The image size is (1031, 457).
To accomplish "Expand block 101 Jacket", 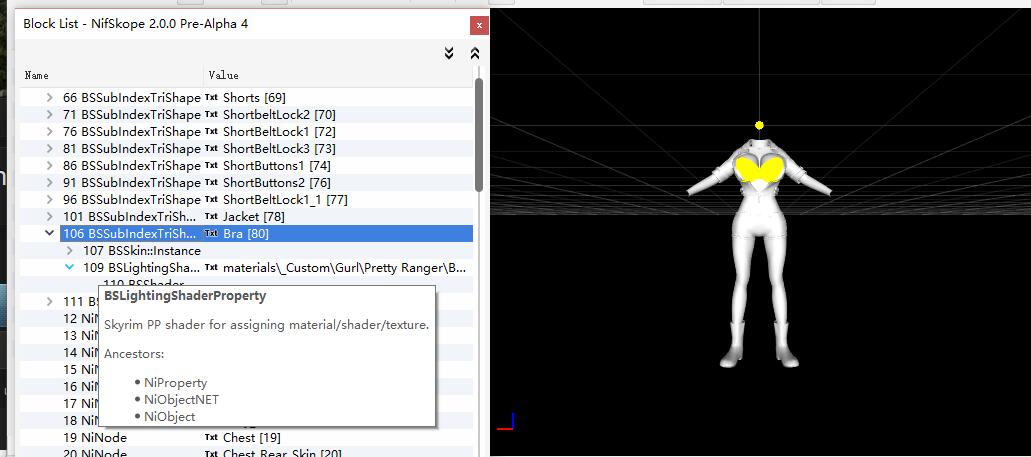I will pos(50,216).
